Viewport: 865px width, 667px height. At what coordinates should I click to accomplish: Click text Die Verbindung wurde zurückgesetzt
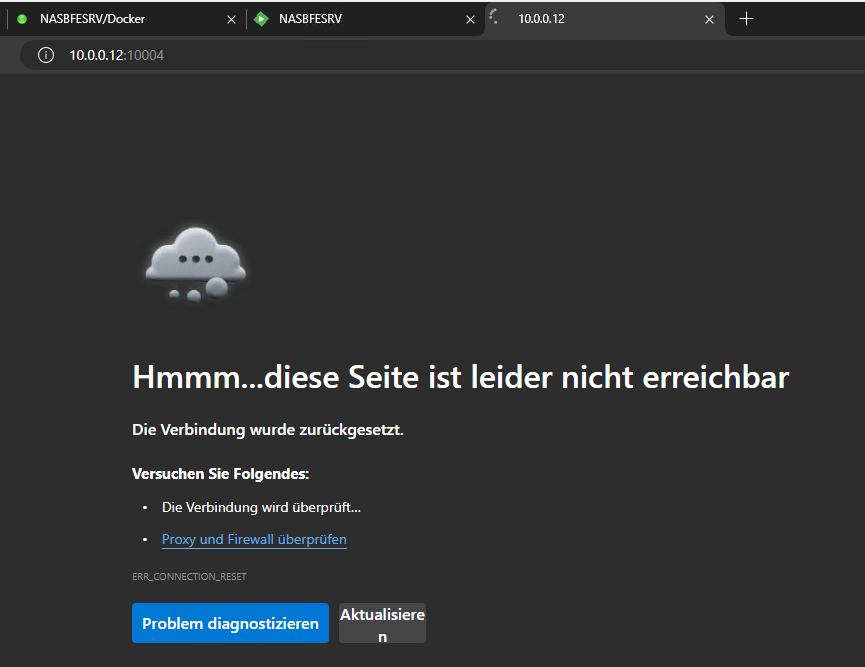tap(268, 430)
